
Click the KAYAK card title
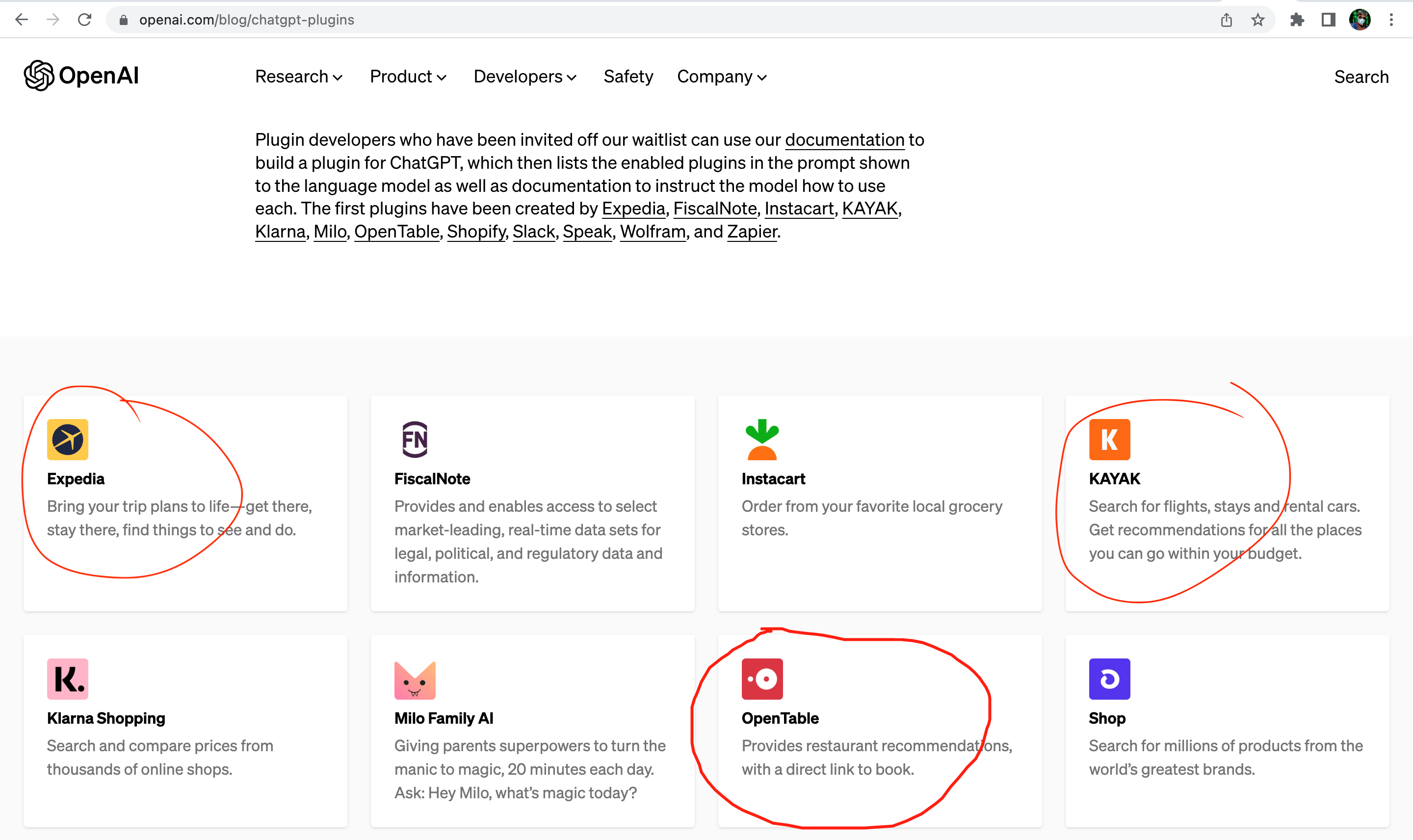tap(1114, 479)
